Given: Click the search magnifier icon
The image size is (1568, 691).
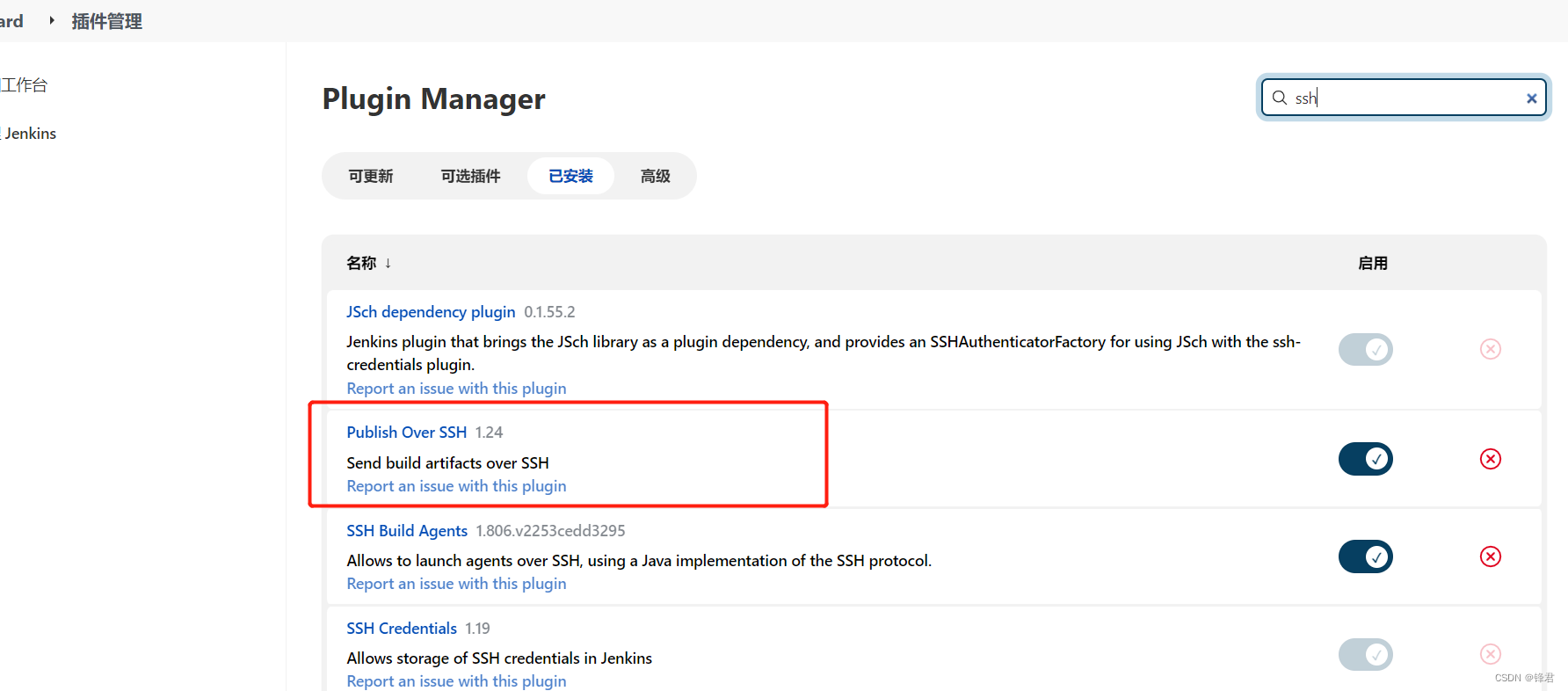Looking at the screenshot, I should pyautogui.click(x=1280, y=98).
